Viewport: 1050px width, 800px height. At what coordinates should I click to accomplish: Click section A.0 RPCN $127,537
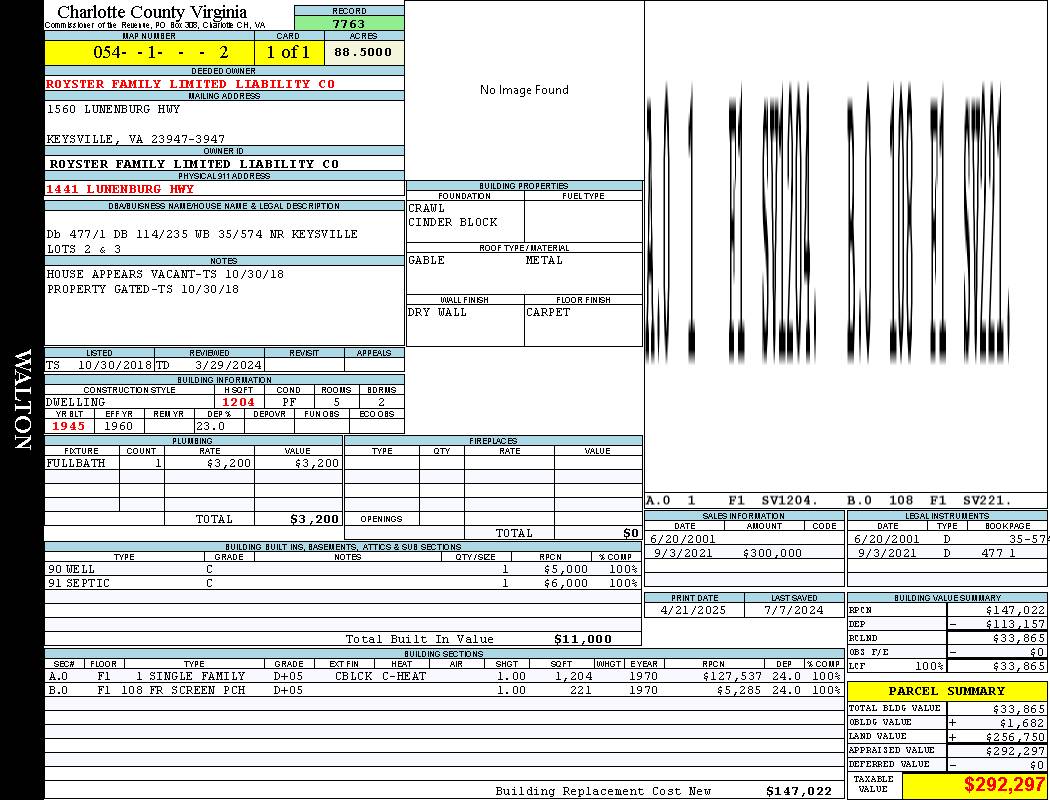(732, 677)
